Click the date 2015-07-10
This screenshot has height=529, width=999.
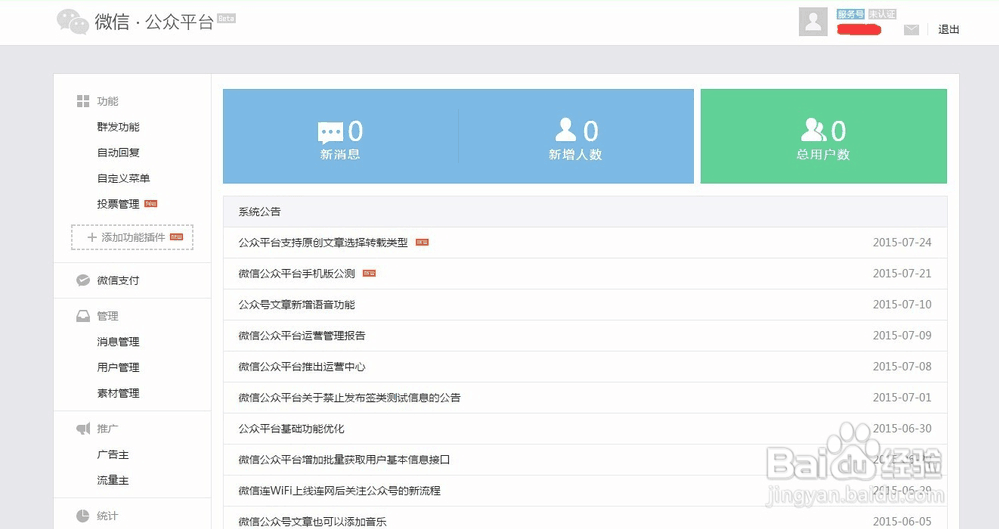(902, 305)
